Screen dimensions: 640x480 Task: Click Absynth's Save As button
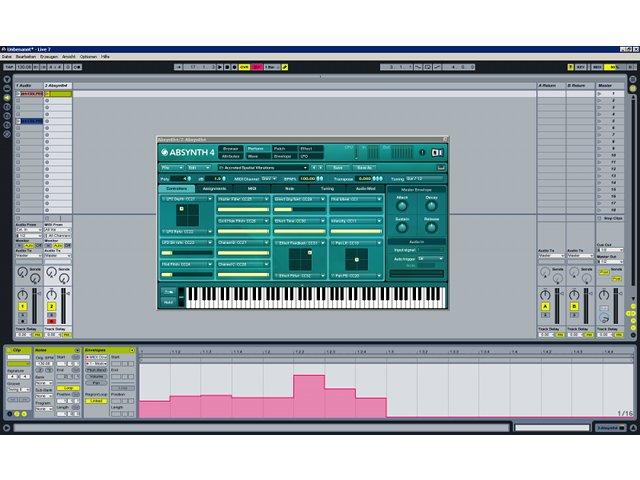[x=364, y=168]
